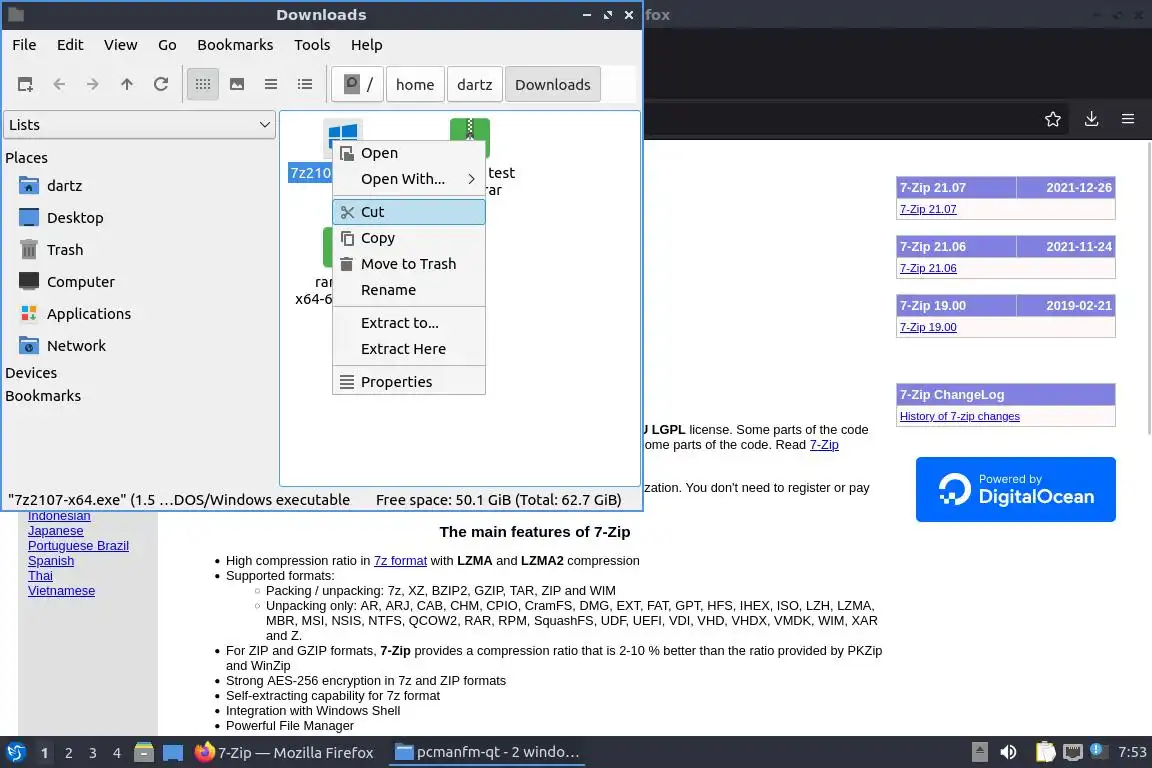This screenshot has height=768, width=1152.
Task: Switch to Portuguese Brazil language link
Action: coord(79,546)
